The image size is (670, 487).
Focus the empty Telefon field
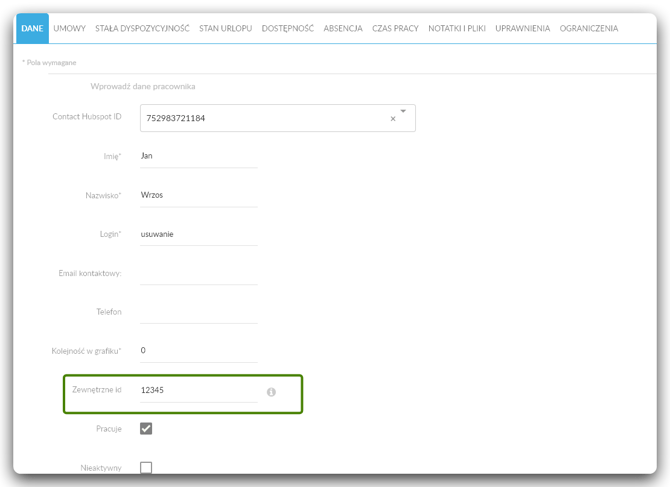point(199,312)
